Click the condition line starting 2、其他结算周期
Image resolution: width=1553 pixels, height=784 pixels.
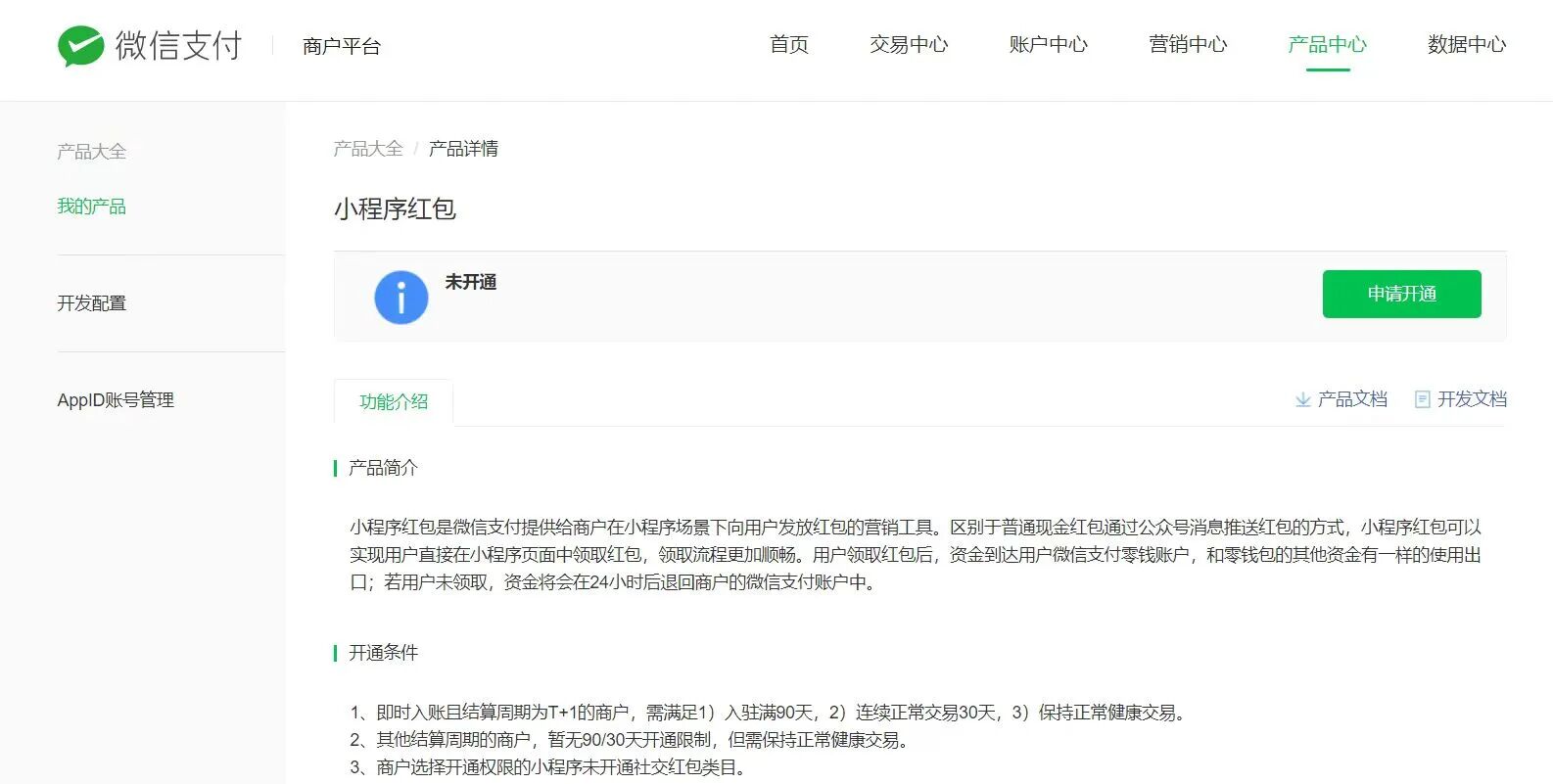(x=632, y=740)
